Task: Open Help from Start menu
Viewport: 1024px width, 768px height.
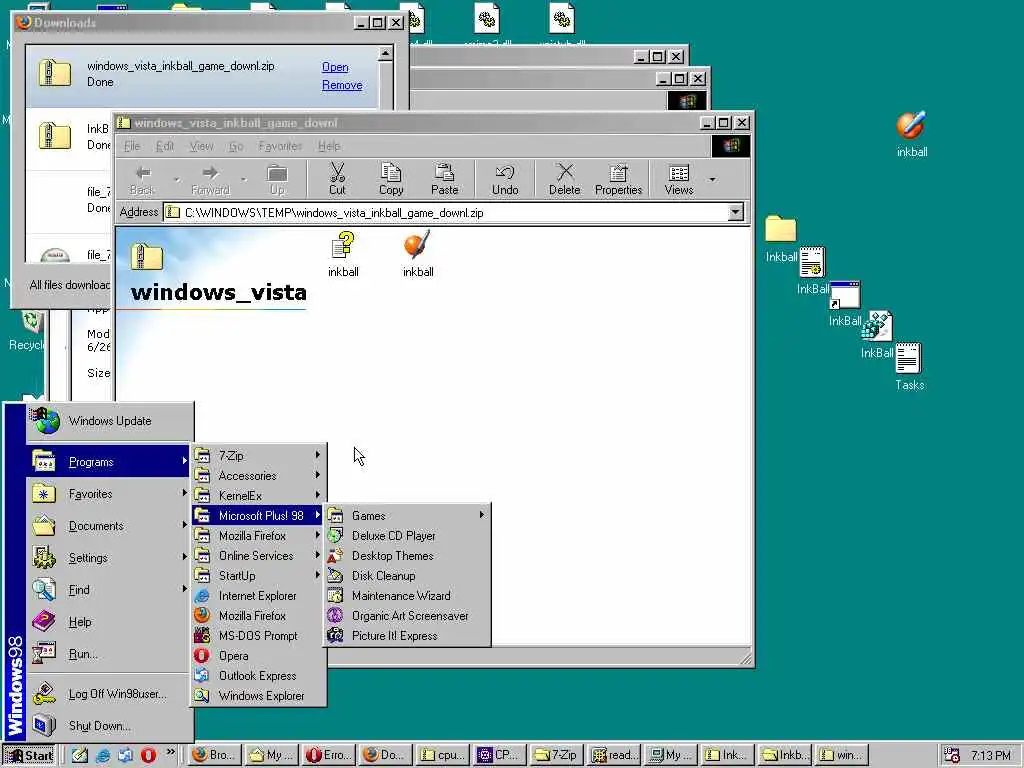Action: coord(110,622)
